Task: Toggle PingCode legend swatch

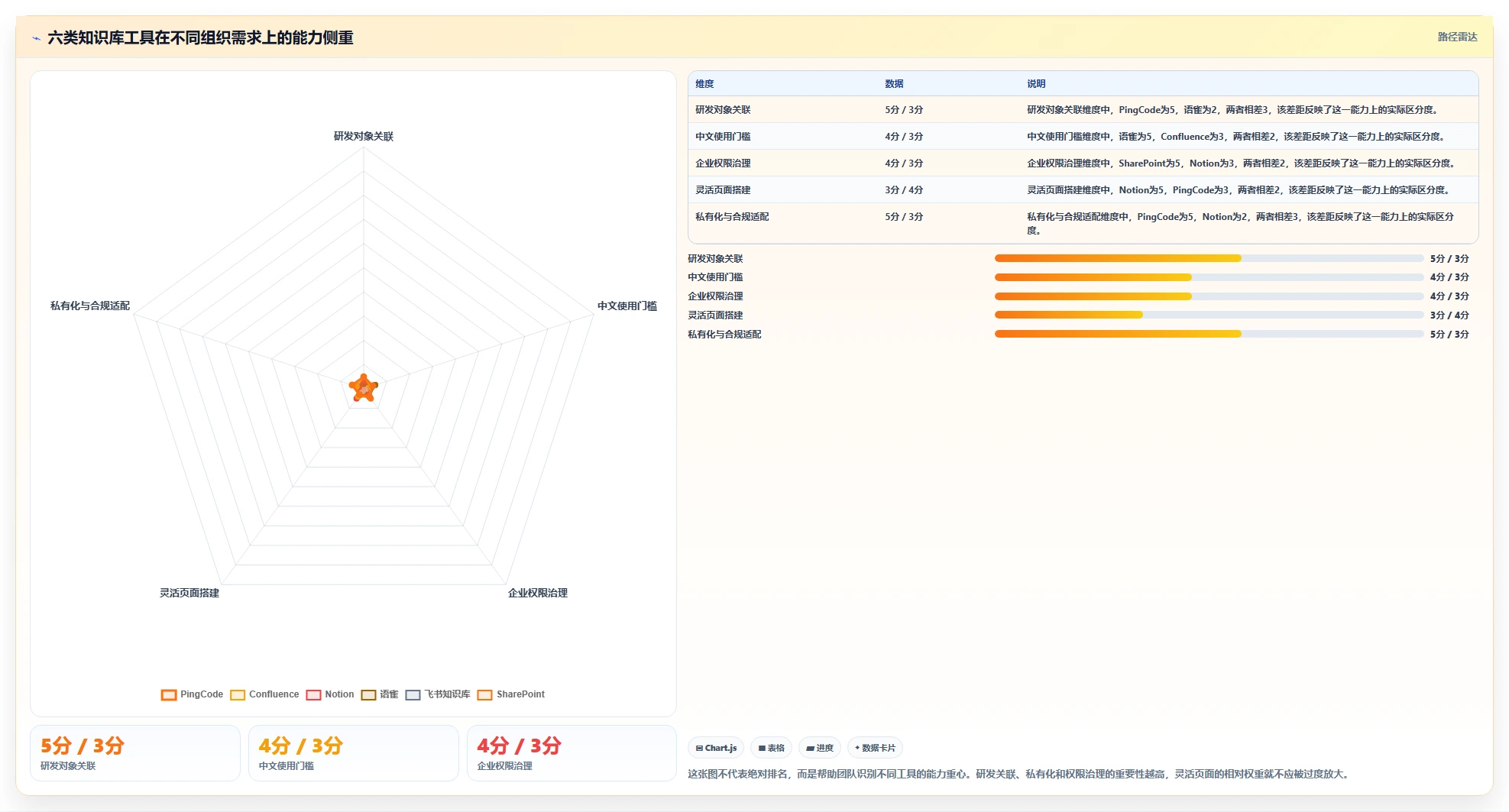Action: click(x=169, y=694)
